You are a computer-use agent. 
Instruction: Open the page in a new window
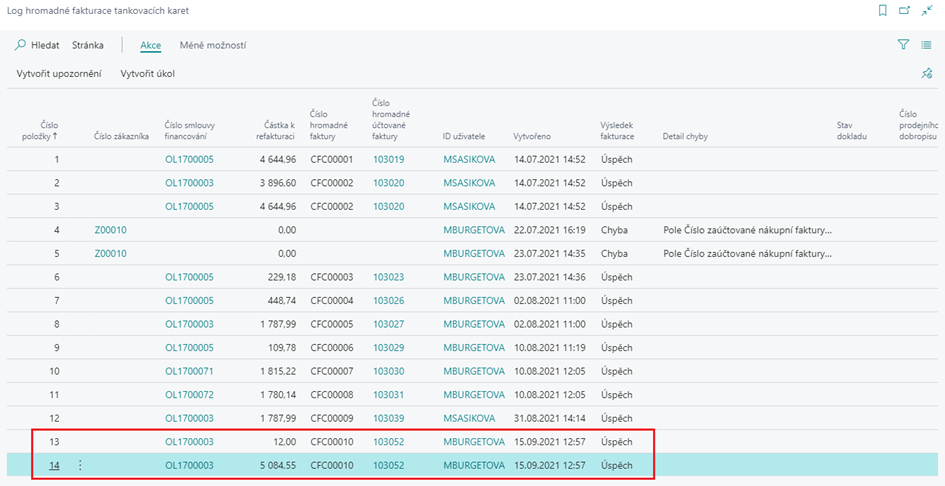click(905, 10)
